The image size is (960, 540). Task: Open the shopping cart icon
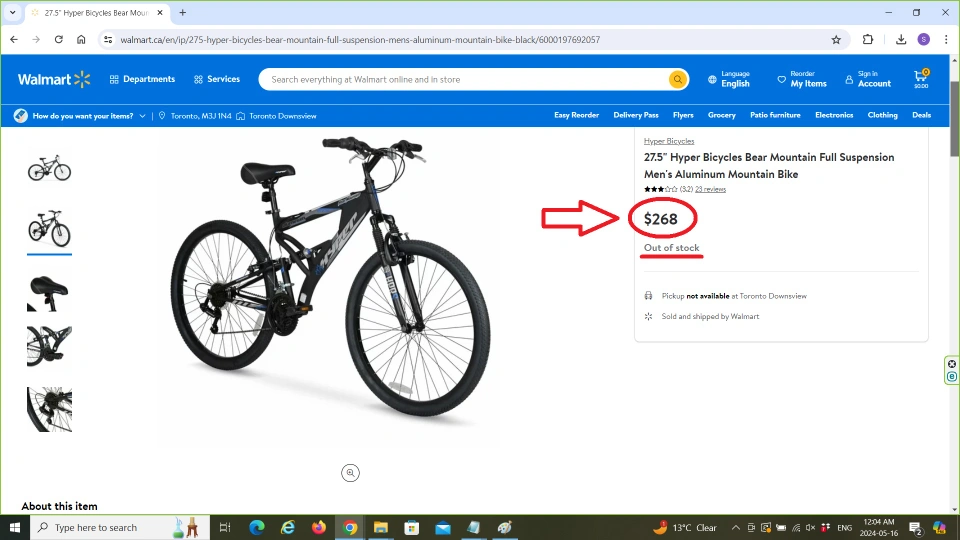tap(920, 78)
